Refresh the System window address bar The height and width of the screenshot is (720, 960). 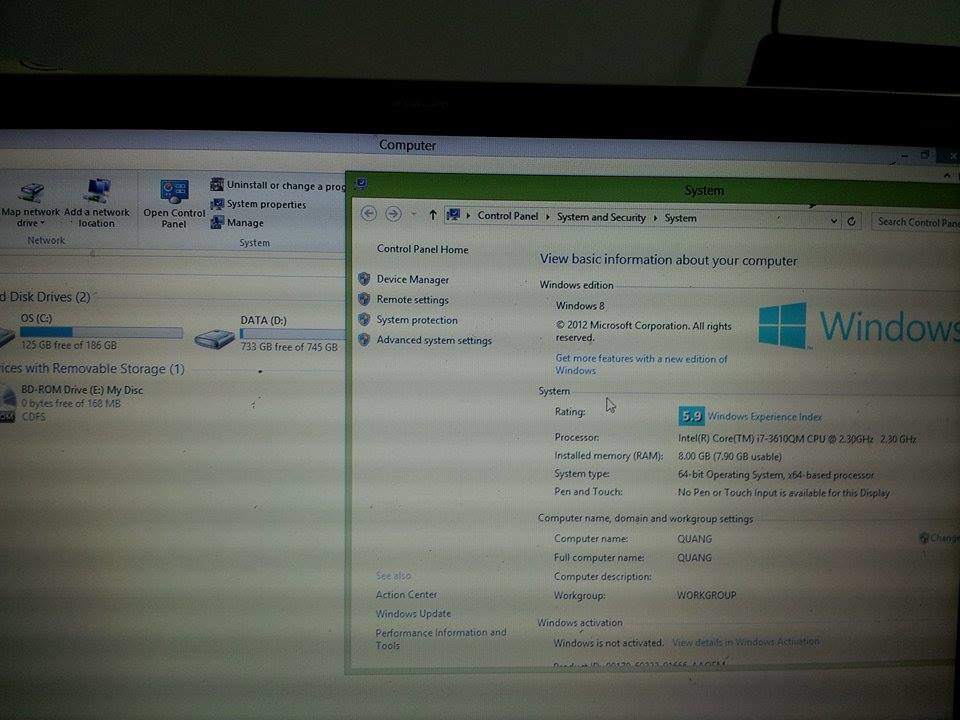[852, 221]
